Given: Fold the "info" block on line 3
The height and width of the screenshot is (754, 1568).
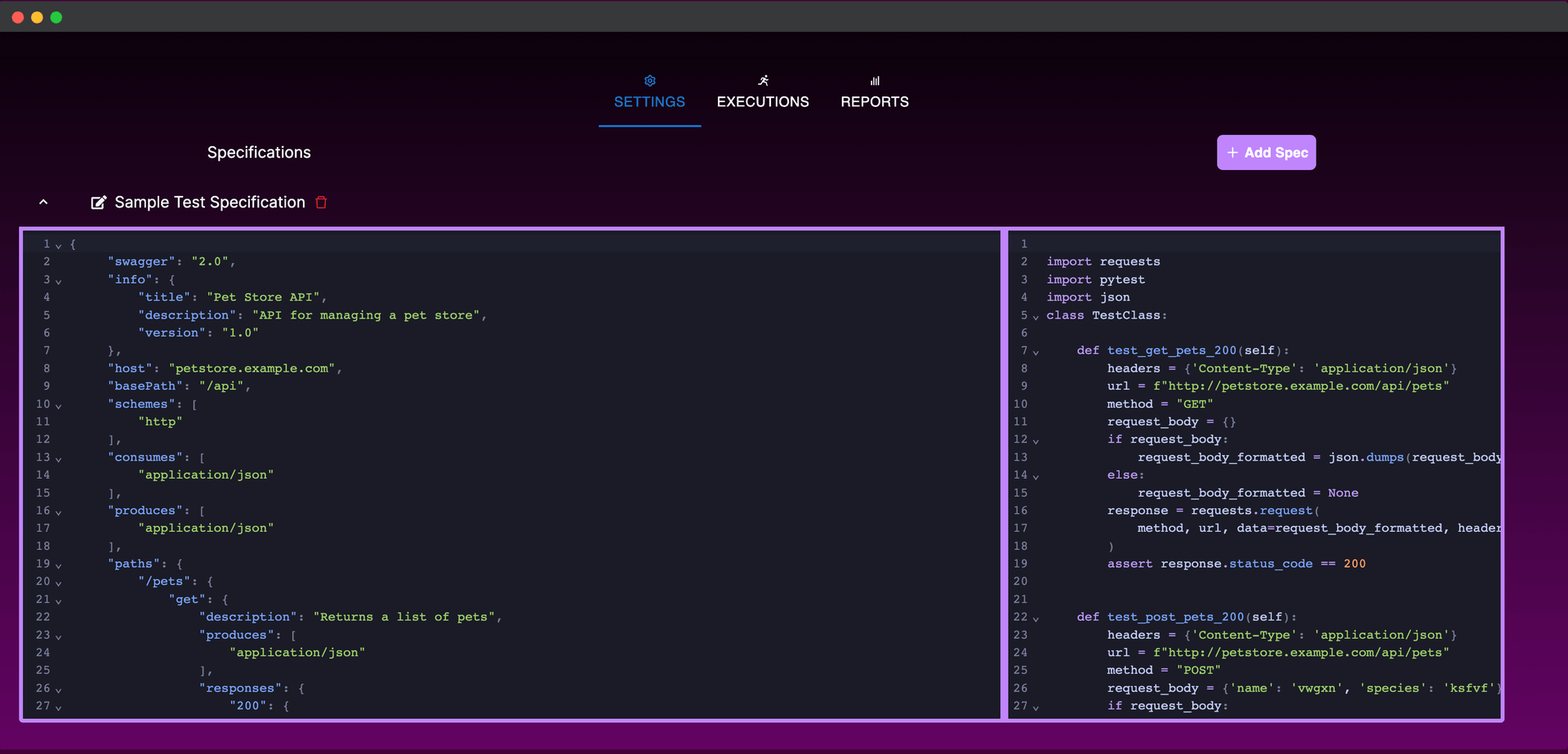Looking at the screenshot, I should (59, 281).
